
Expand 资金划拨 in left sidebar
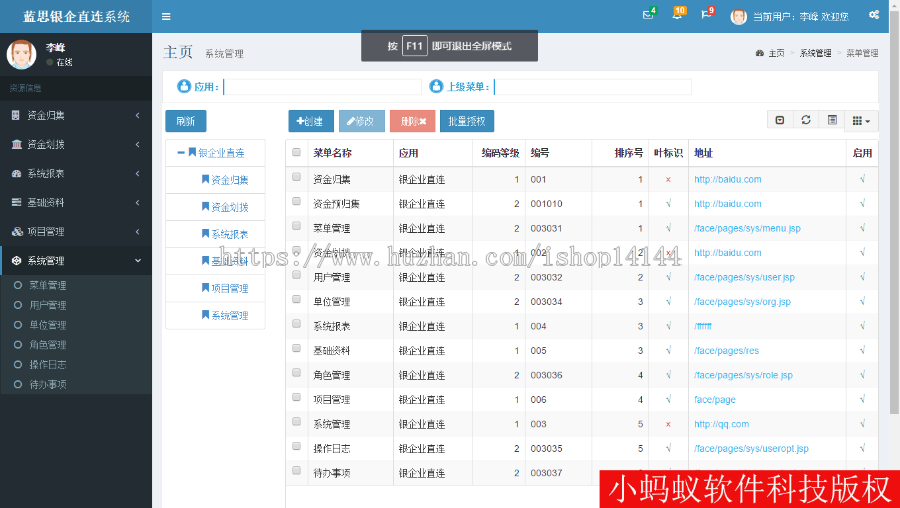[x=76, y=145]
